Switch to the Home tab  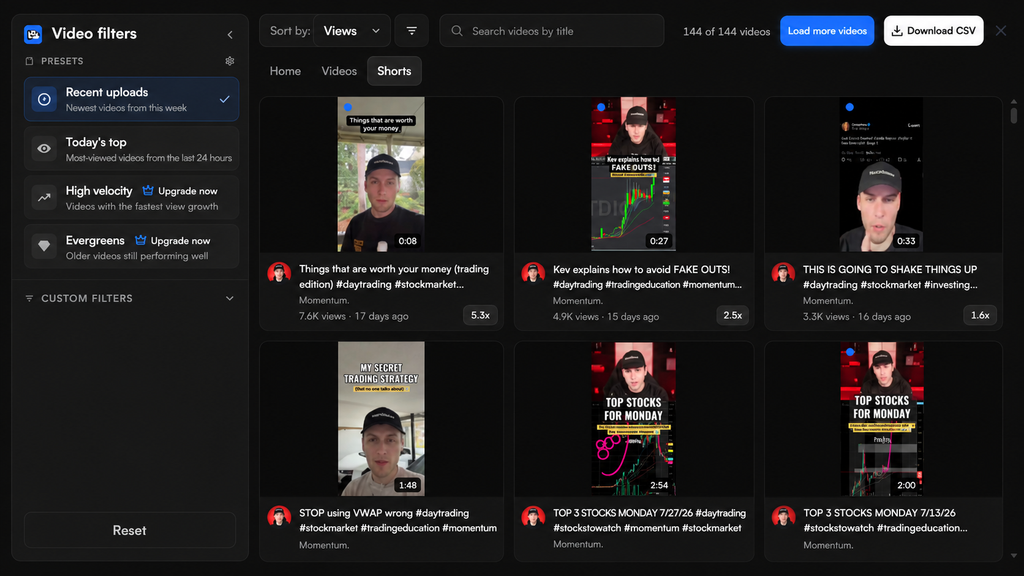tap(285, 71)
